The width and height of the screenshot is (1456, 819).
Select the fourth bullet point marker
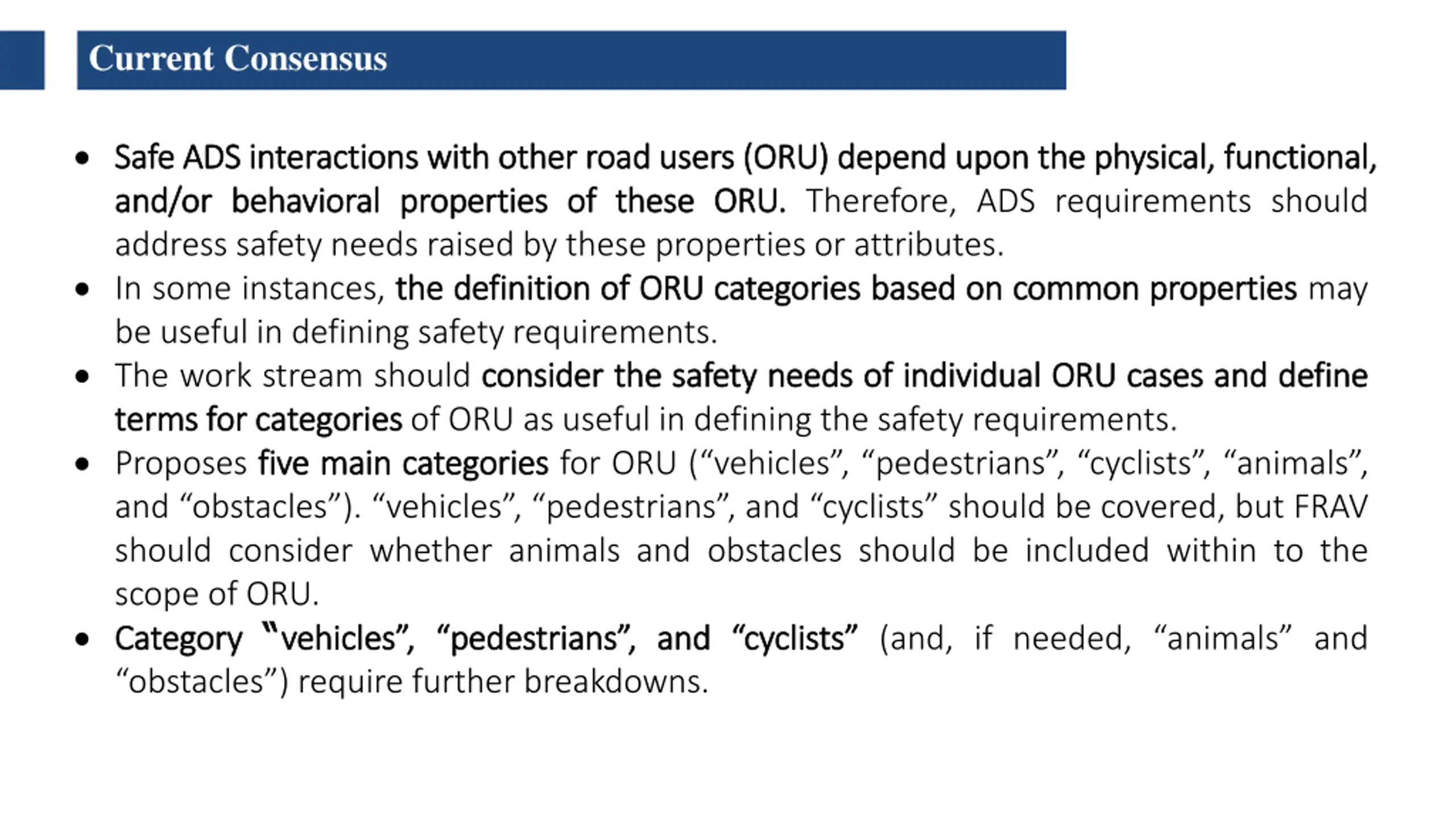pos(82,464)
